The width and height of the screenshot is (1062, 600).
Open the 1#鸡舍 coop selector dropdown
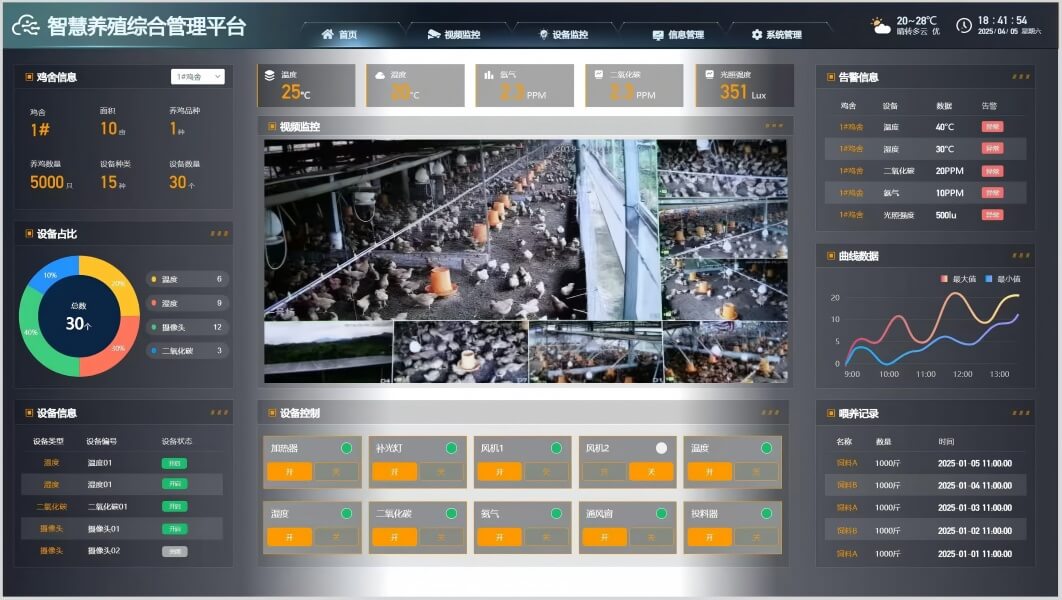tap(197, 77)
